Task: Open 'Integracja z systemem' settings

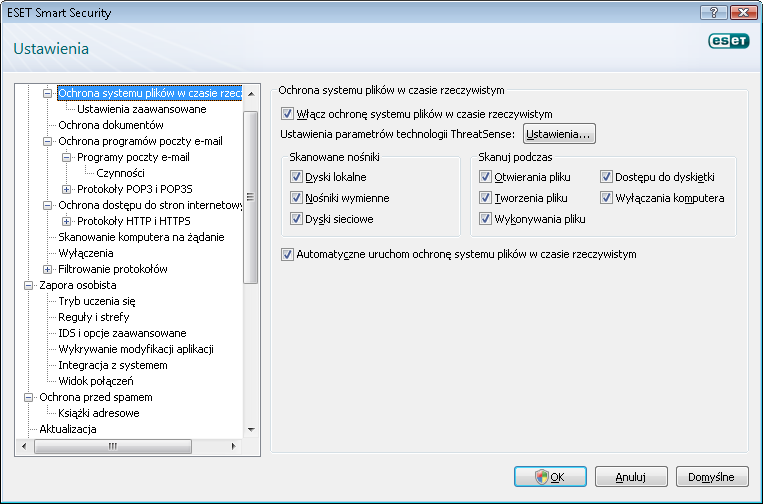Action: pyautogui.click(x=113, y=365)
